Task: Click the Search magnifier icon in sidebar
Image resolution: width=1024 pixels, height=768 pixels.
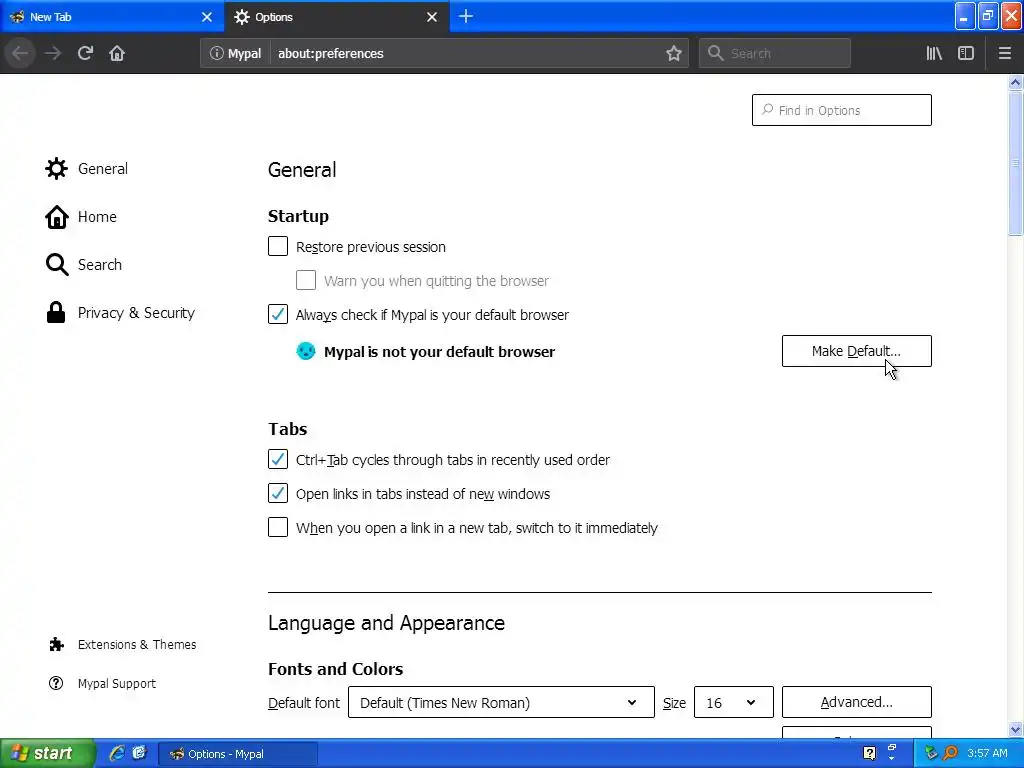Action: click(x=57, y=264)
